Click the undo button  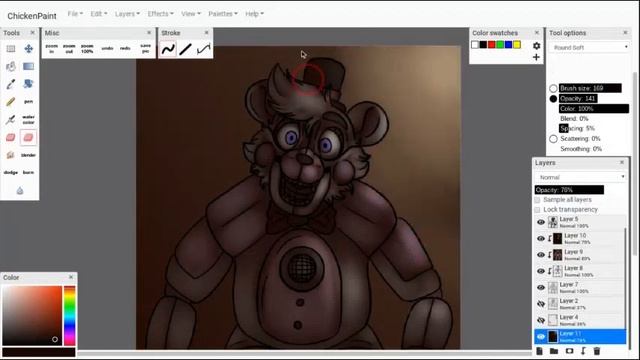[x=107, y=49]
